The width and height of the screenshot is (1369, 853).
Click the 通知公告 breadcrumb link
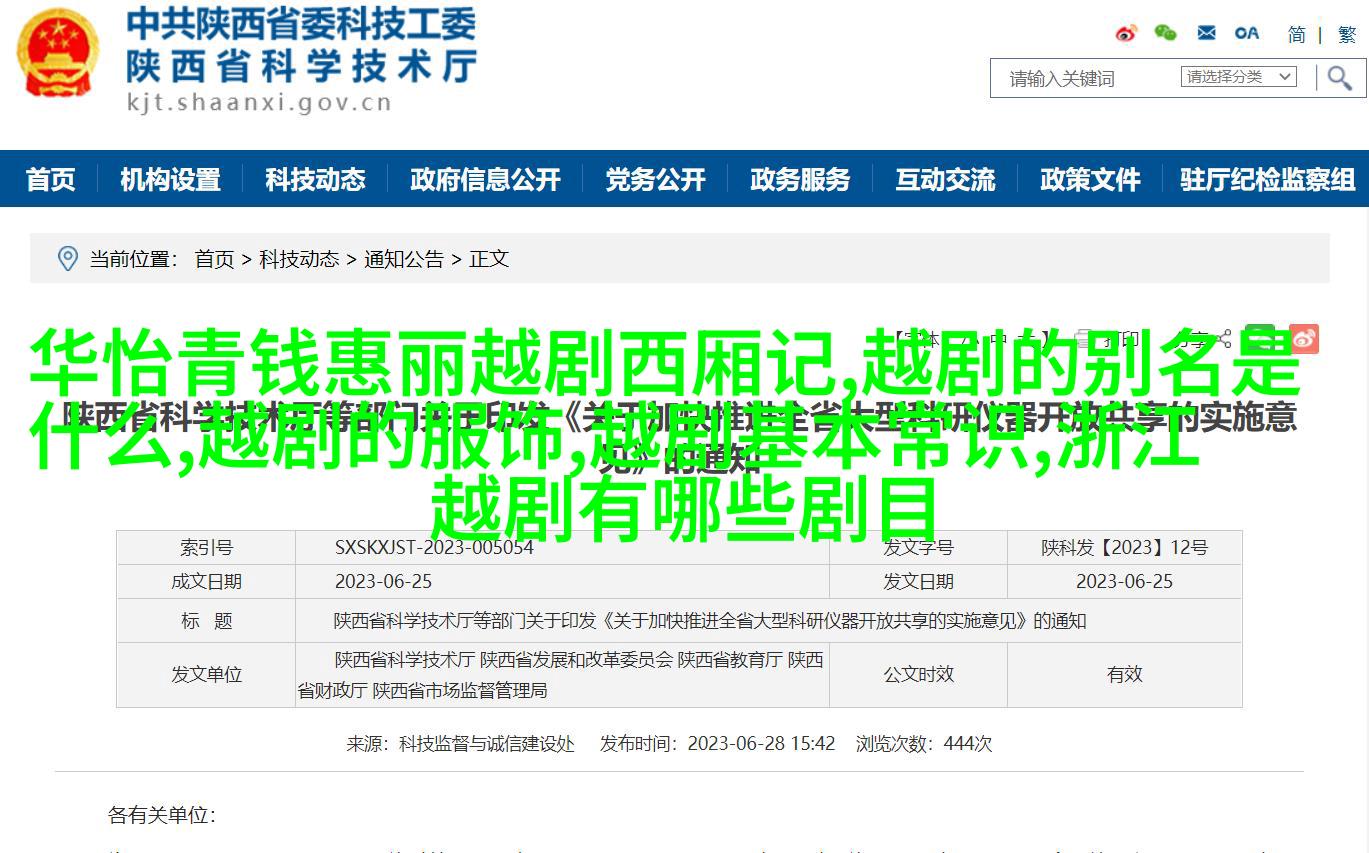[404, 259]
